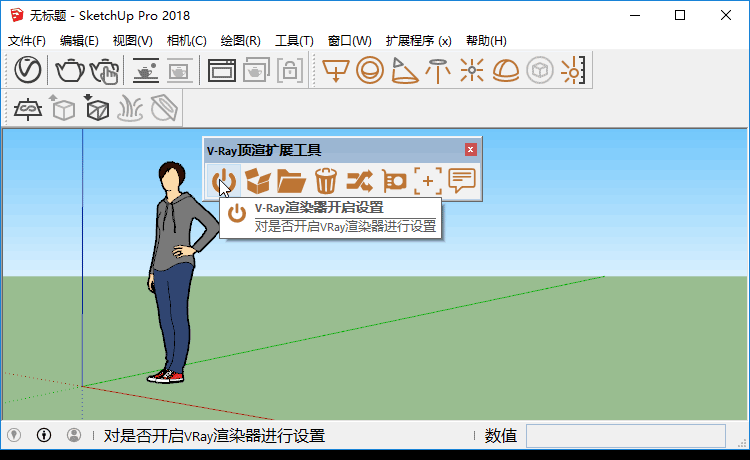Viewport: 750px width, 460px height.
Task: Create a V-Ray IES Light
Action: 438,70
